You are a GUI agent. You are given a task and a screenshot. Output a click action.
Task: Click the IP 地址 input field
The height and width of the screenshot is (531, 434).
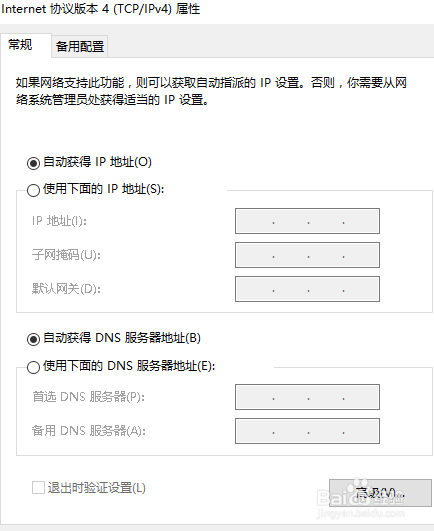[307, 221]
